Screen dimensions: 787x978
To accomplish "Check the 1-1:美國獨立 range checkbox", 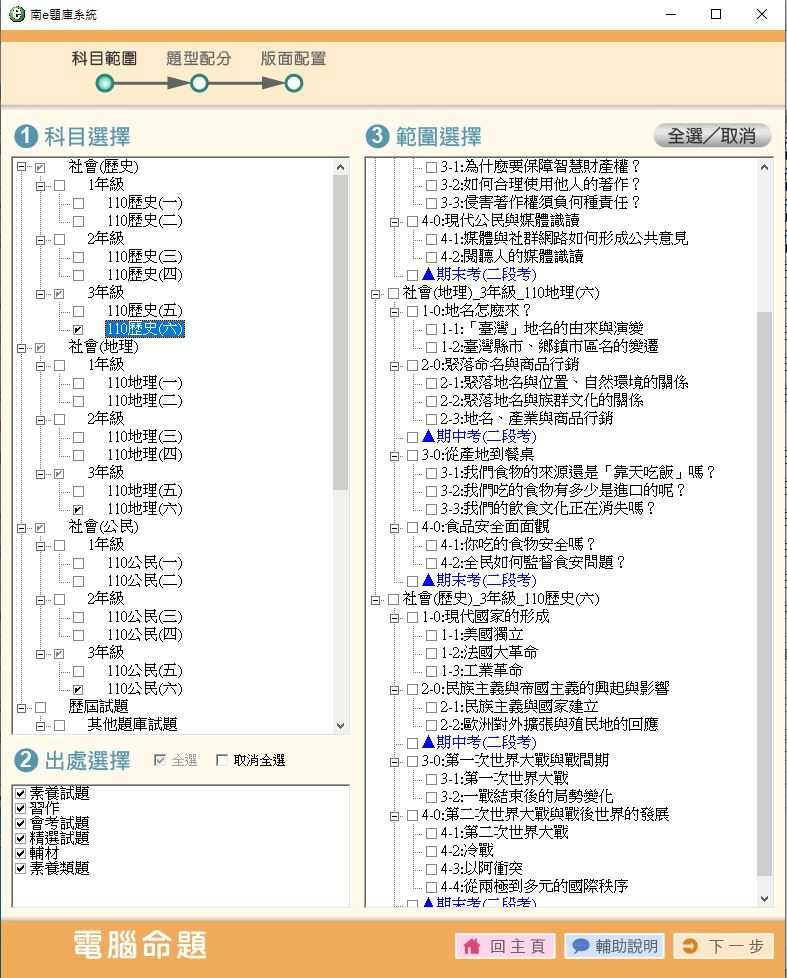I will pyautogui.click(x=431, y=635).
